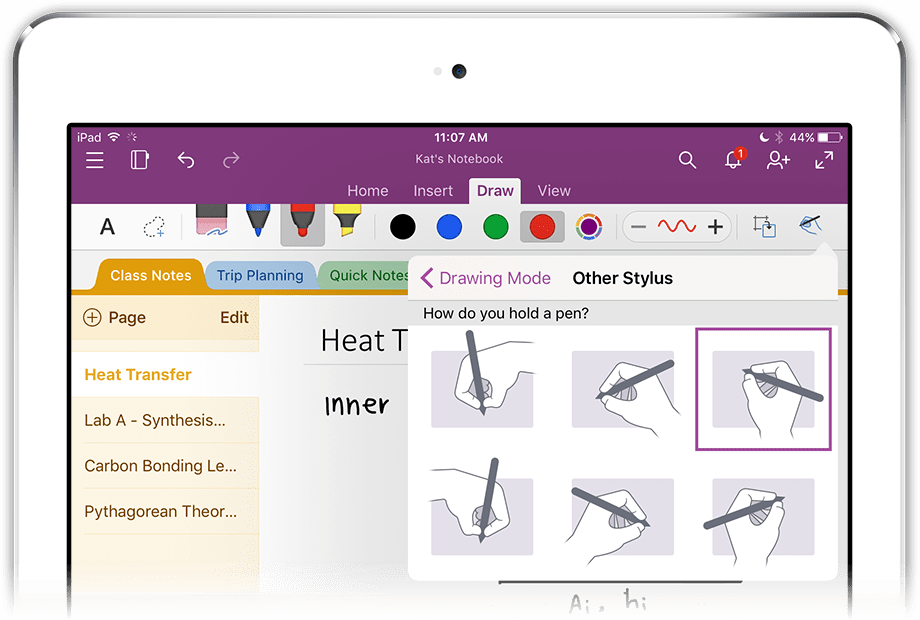920x620 pixels.
Task: Pick the yellow Highlighter tool
Action: pyautogui.click(x=349, y=222)
